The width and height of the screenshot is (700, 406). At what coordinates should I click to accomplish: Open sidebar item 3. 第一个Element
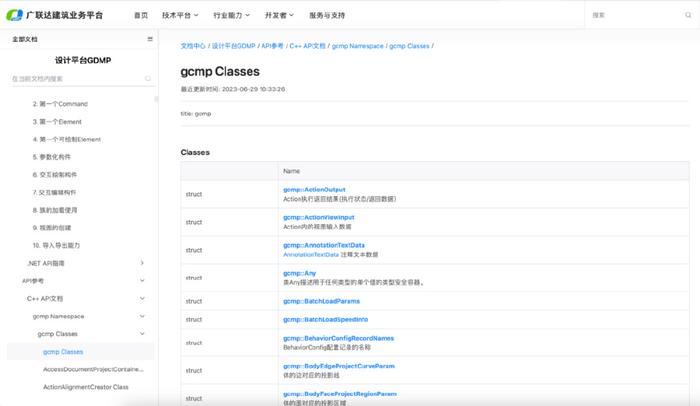click(x=57, y=121)
